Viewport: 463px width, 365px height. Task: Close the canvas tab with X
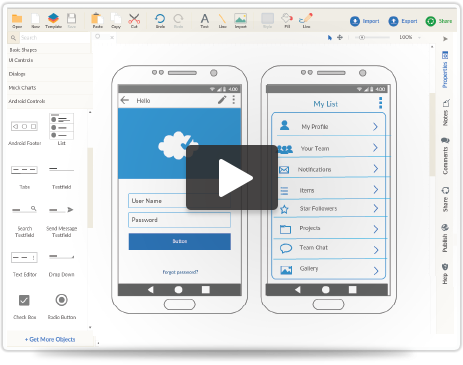click(x=112, y=38)
